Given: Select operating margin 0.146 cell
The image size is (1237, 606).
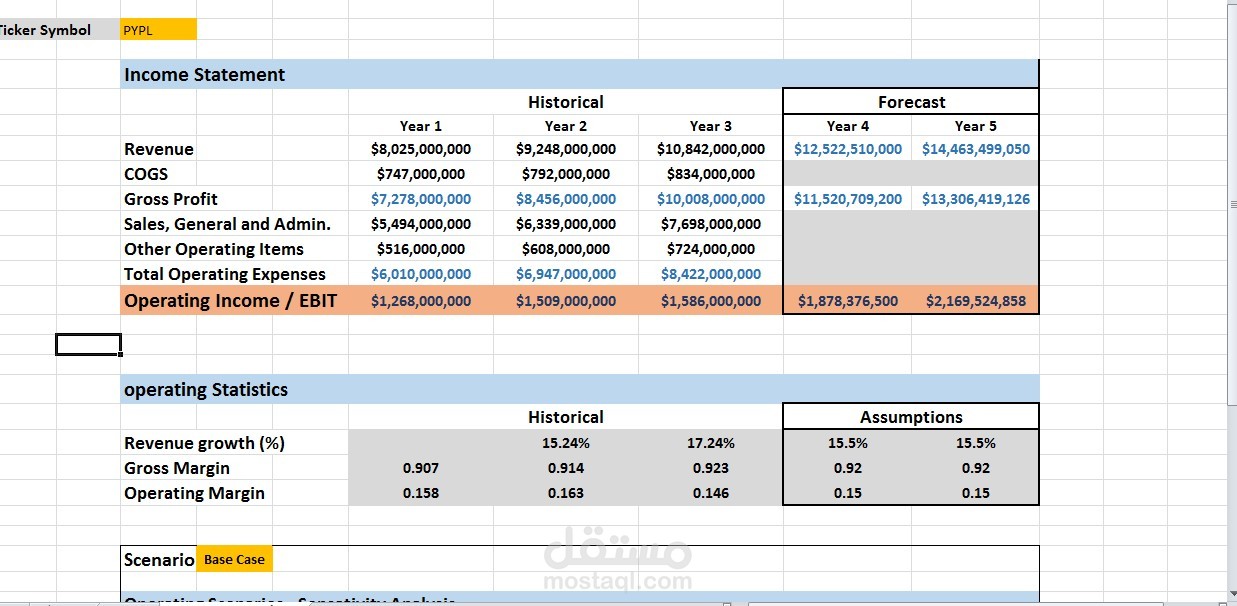Looking at the screenshot, I should coord(711,493).
